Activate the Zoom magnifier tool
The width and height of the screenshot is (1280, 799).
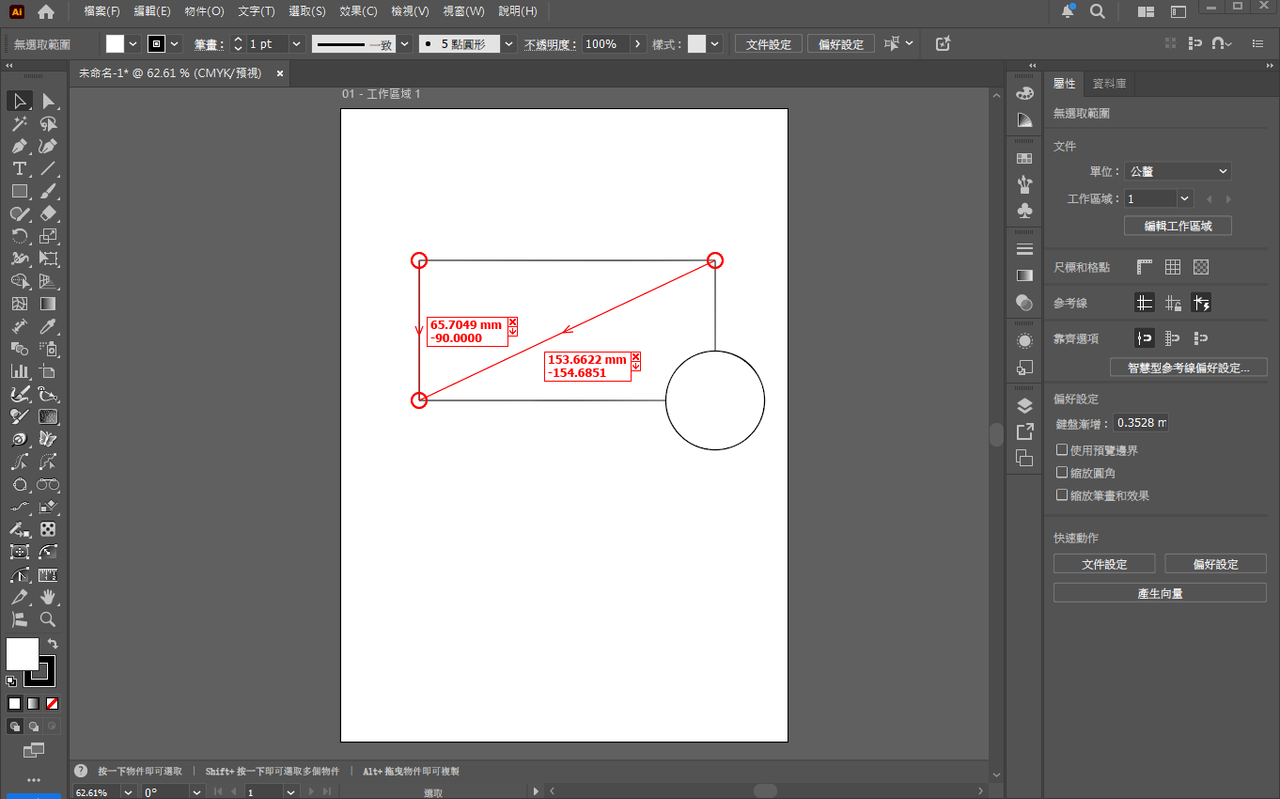coord(48,619)
